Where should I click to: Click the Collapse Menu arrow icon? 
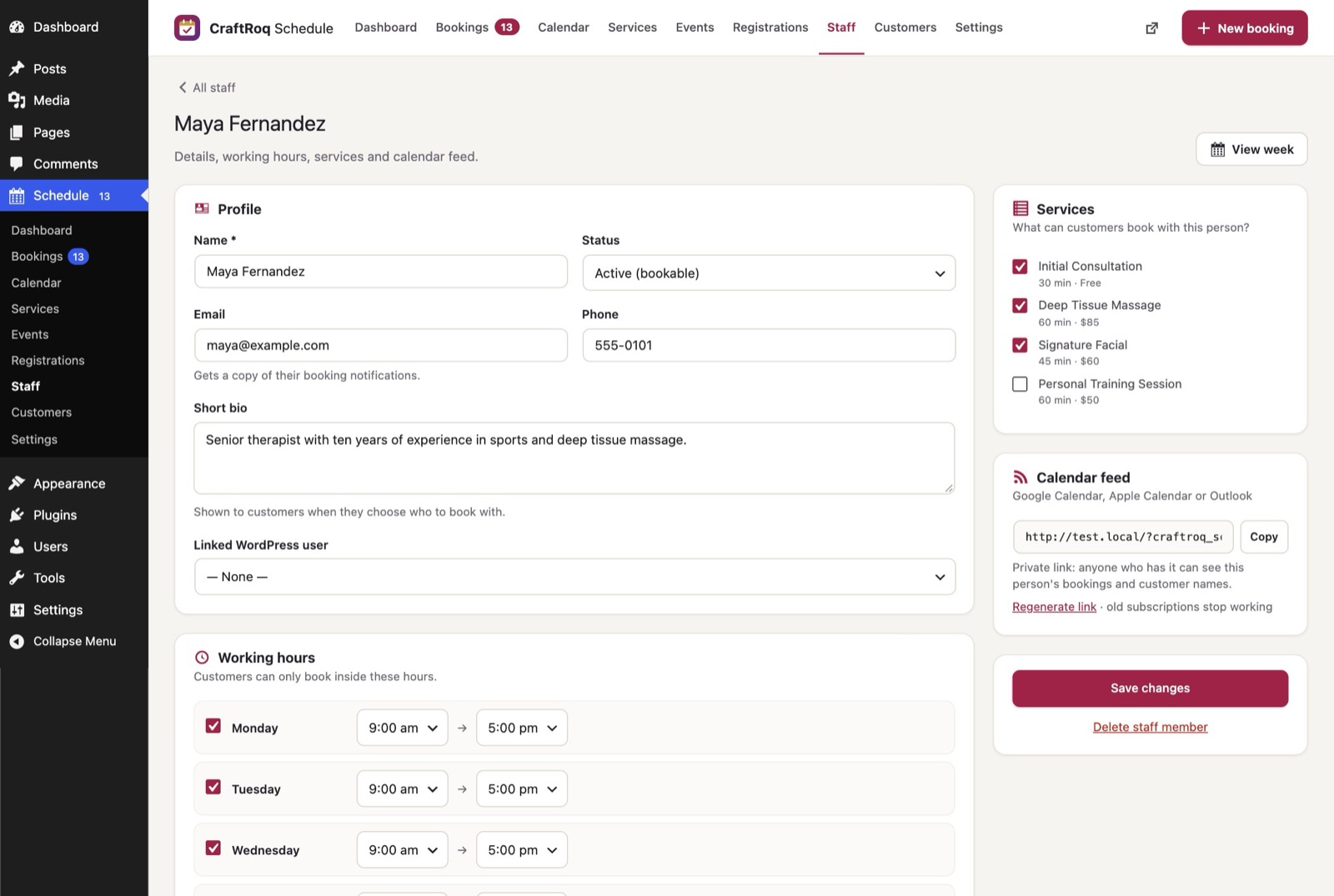click(x=17, y=641)
